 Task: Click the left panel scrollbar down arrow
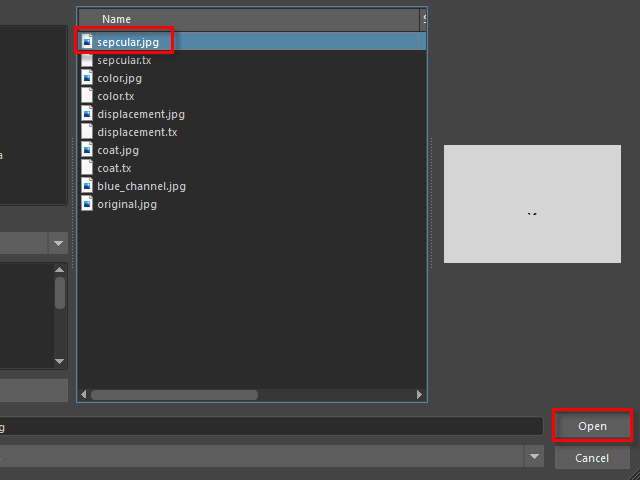60,361
